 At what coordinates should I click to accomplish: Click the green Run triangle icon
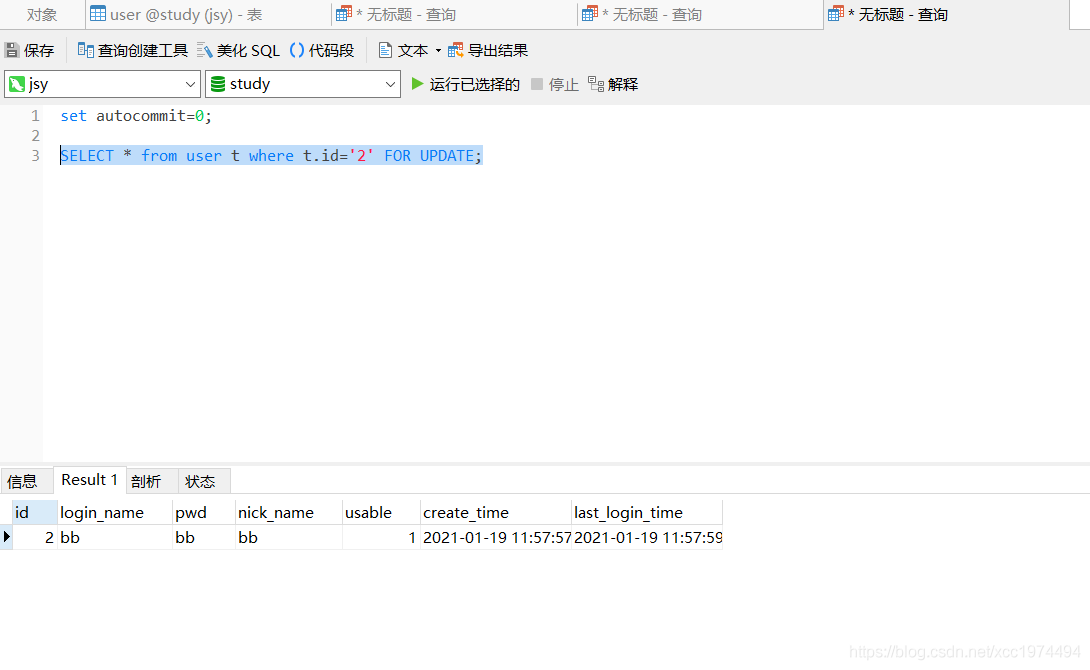point(417,84)
